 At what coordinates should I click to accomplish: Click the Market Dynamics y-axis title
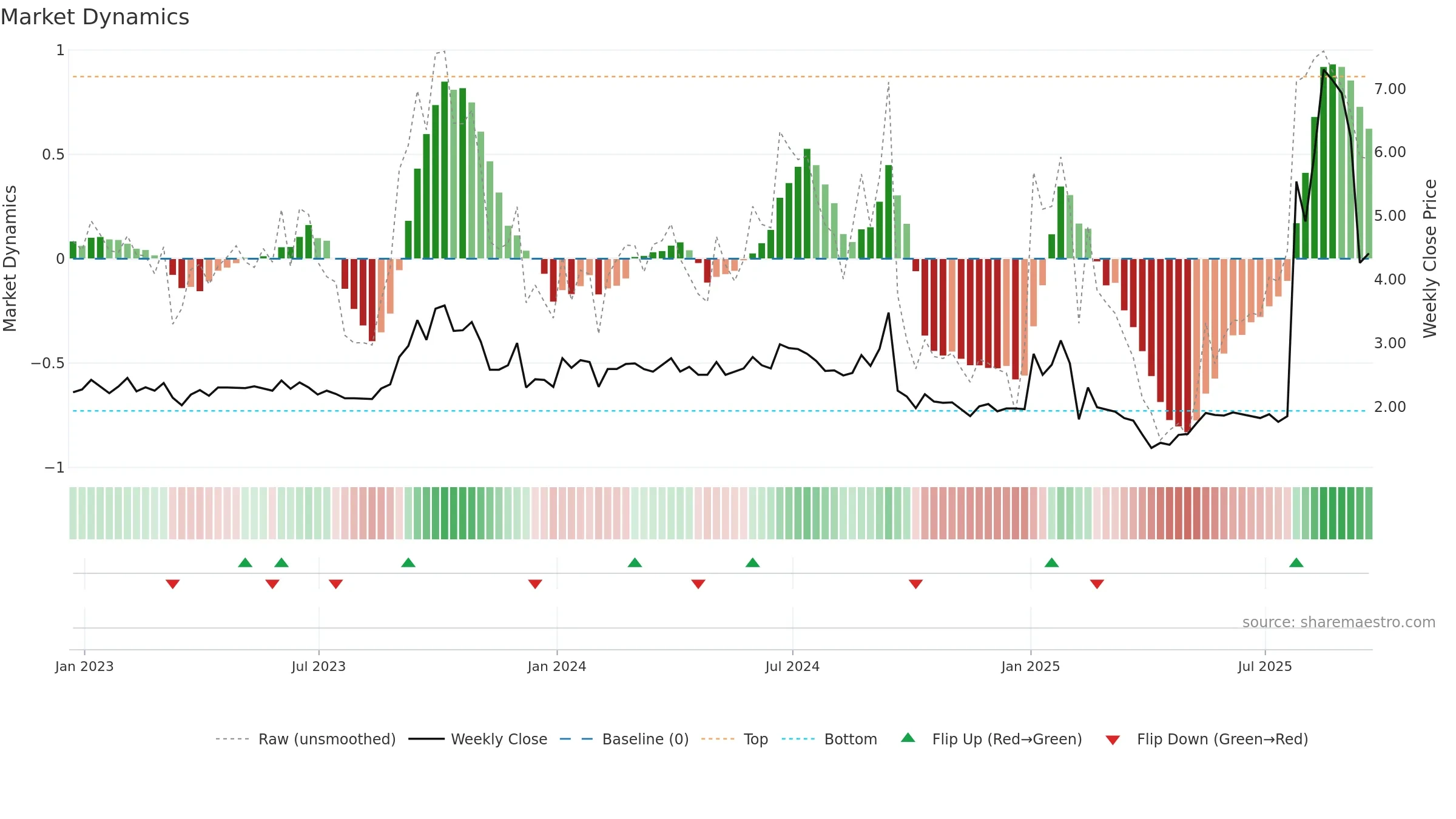pyautogui.click(x=10, y=258)
